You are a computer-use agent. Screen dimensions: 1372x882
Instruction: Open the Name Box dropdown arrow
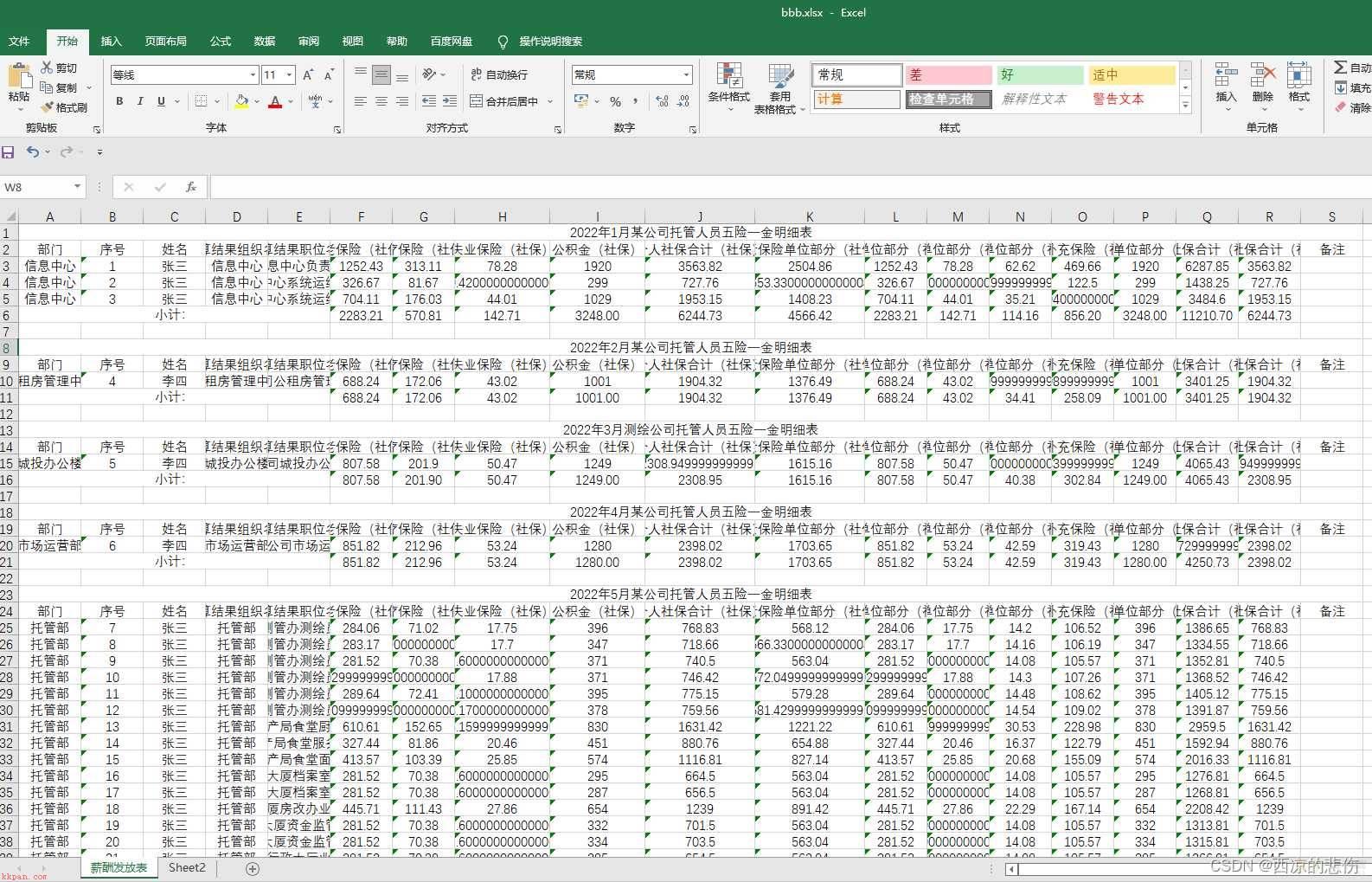[77, 187]
